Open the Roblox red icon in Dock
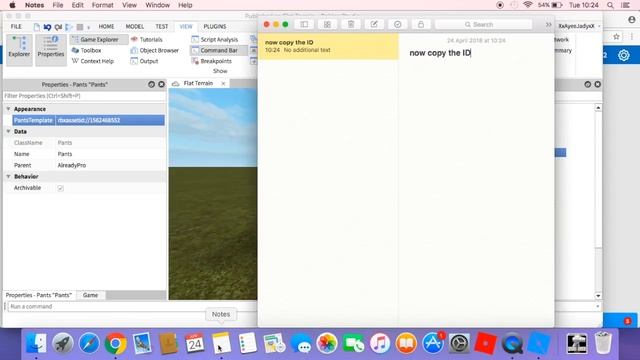The height and width of the screenshot is (360, 640). 485,344
